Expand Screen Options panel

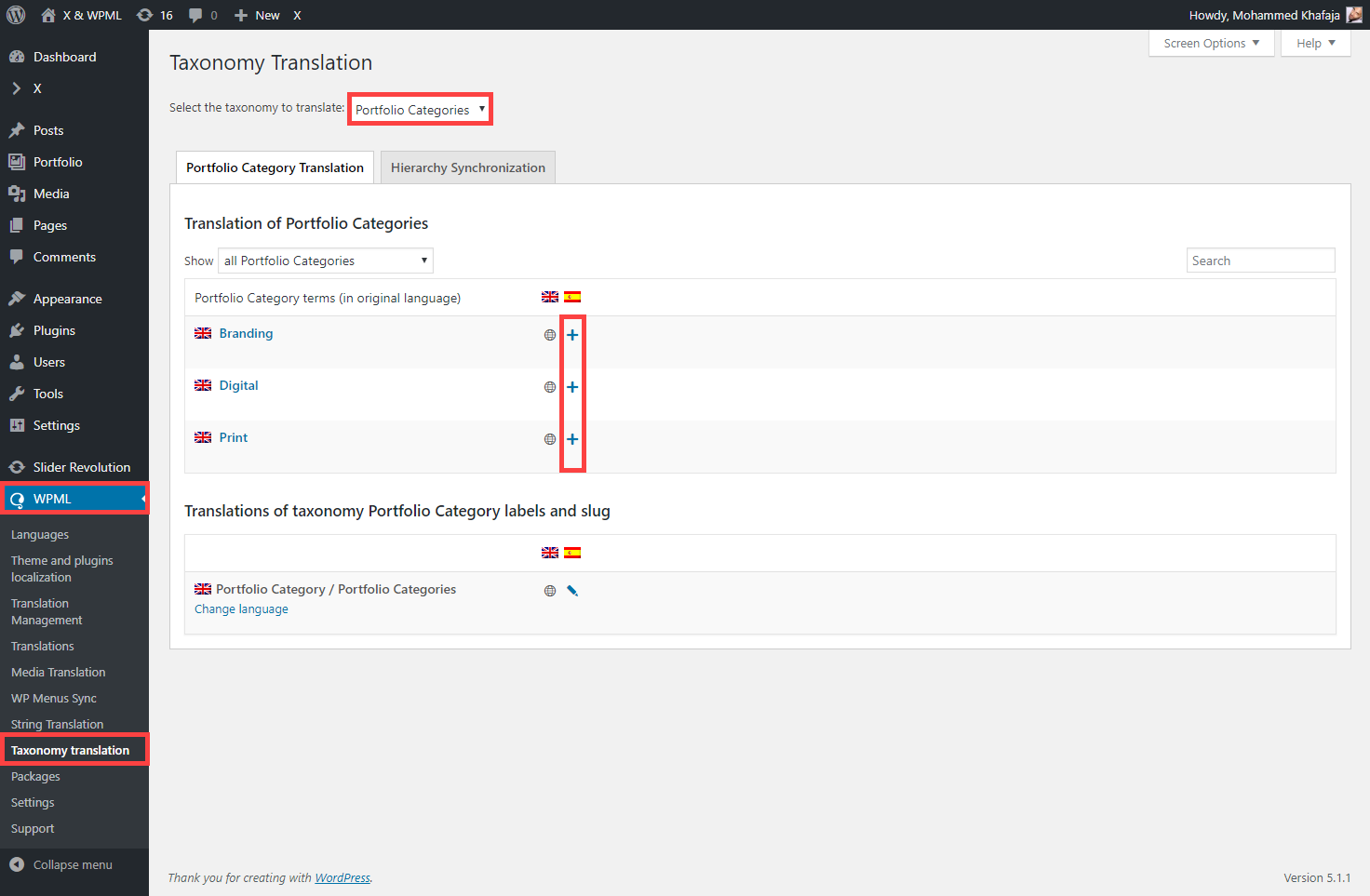pyautogui.click(x=1211, y=44)
